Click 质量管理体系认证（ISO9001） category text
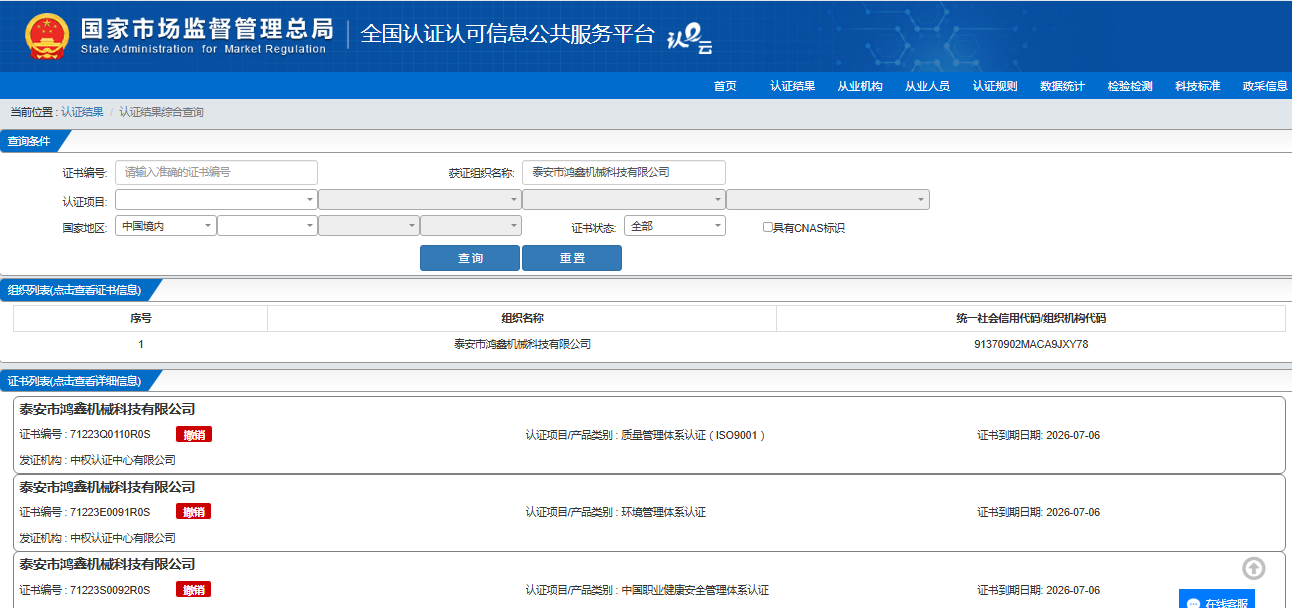This screenshot has width=1292, height=608. click(x=693, y=435)
